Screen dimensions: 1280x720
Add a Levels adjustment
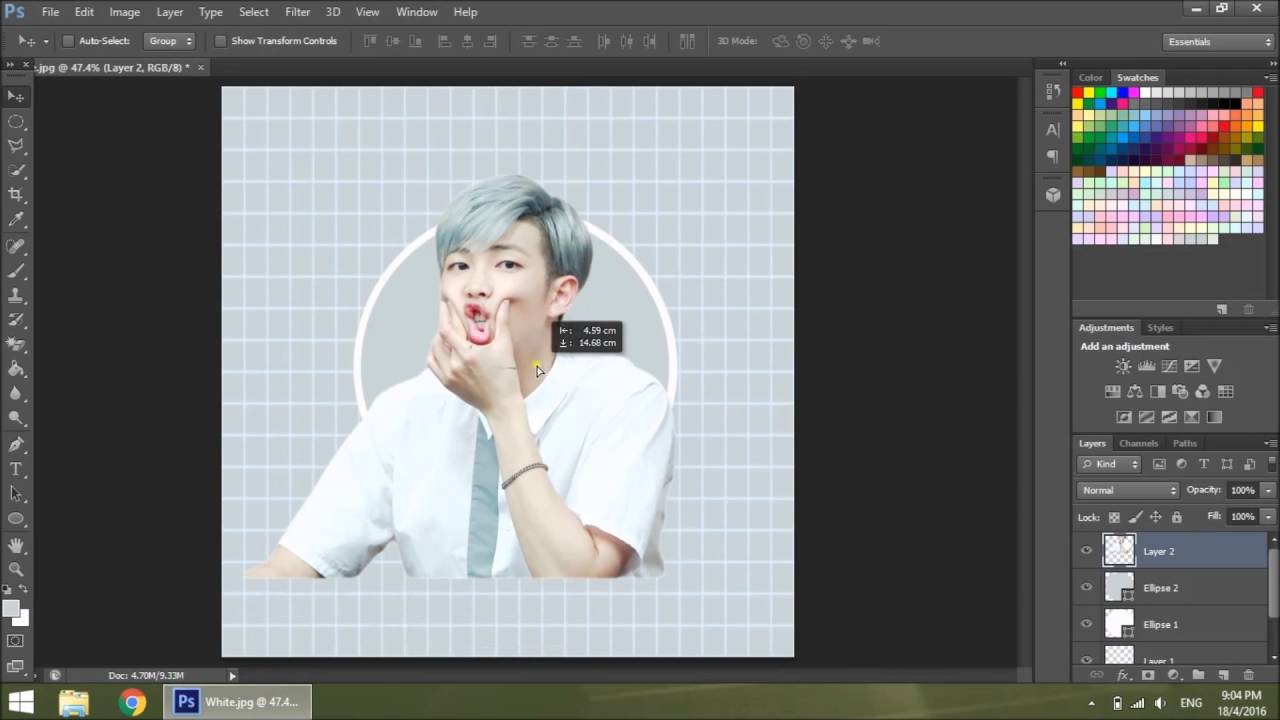[1146, 367]
